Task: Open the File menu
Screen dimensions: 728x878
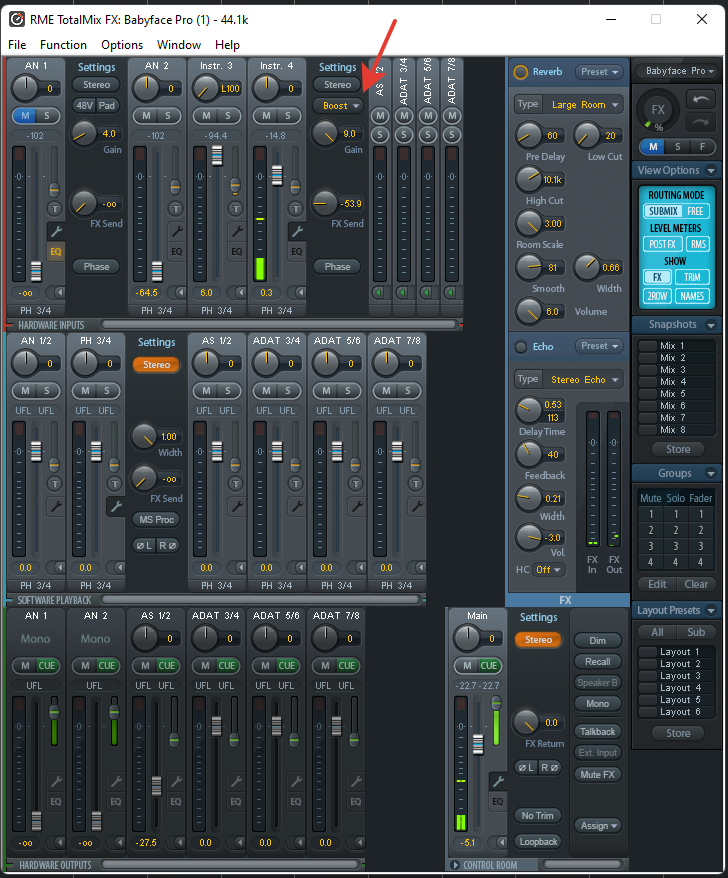Action: [x=17, y=45]
